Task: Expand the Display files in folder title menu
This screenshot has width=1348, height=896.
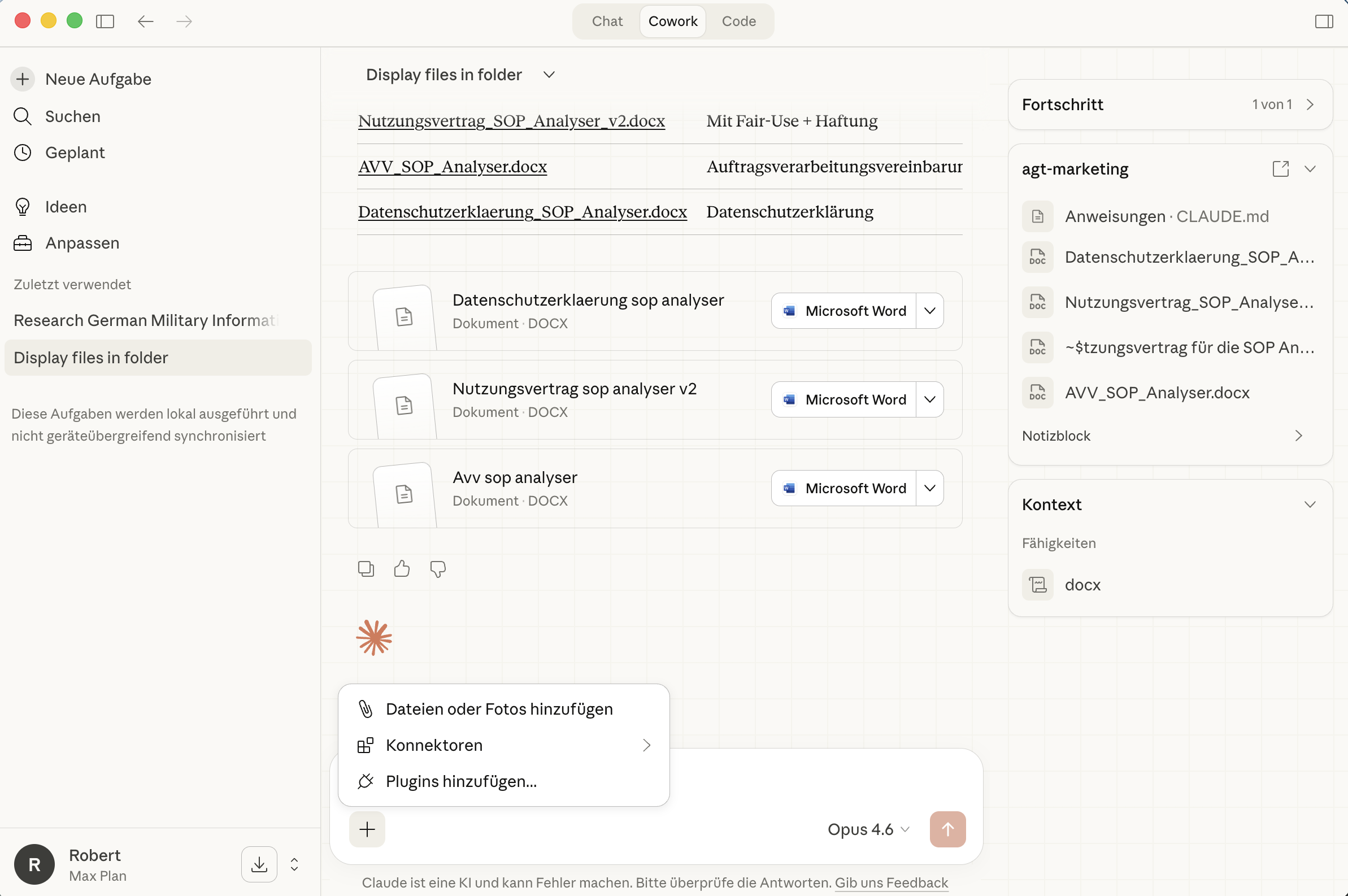Action: coord(549,75)
